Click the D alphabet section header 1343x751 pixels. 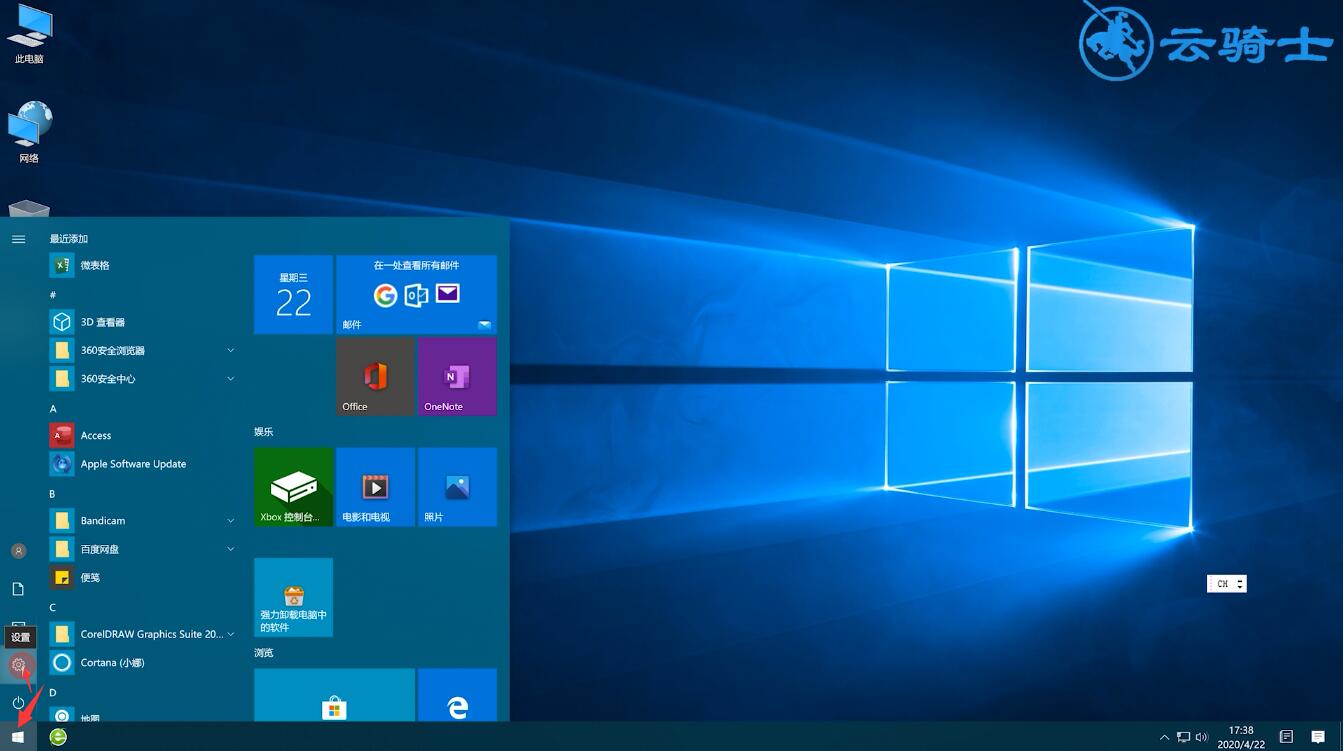tap(53, 692)
